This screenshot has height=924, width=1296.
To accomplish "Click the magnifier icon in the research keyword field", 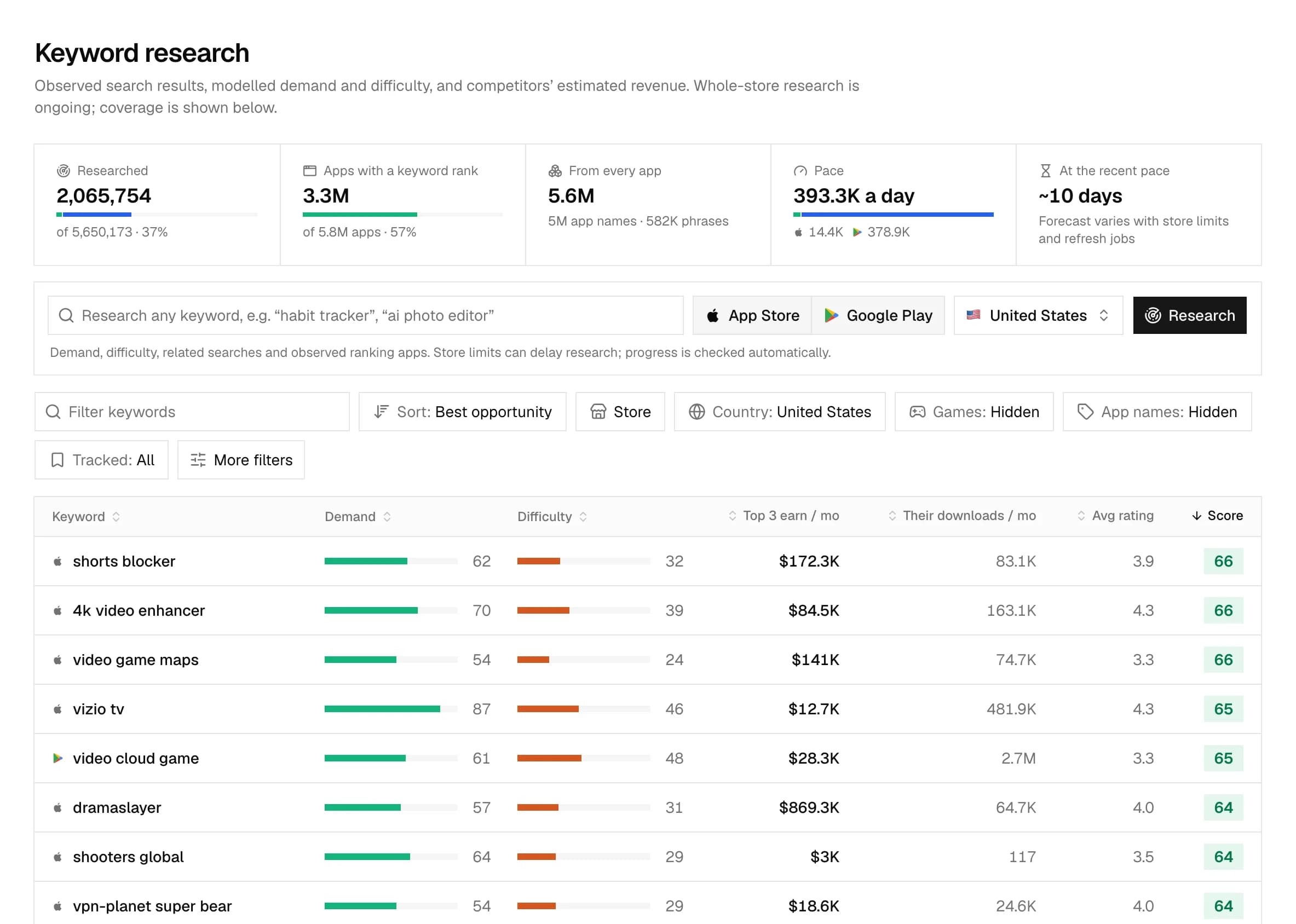I will [x=67, y=315].
